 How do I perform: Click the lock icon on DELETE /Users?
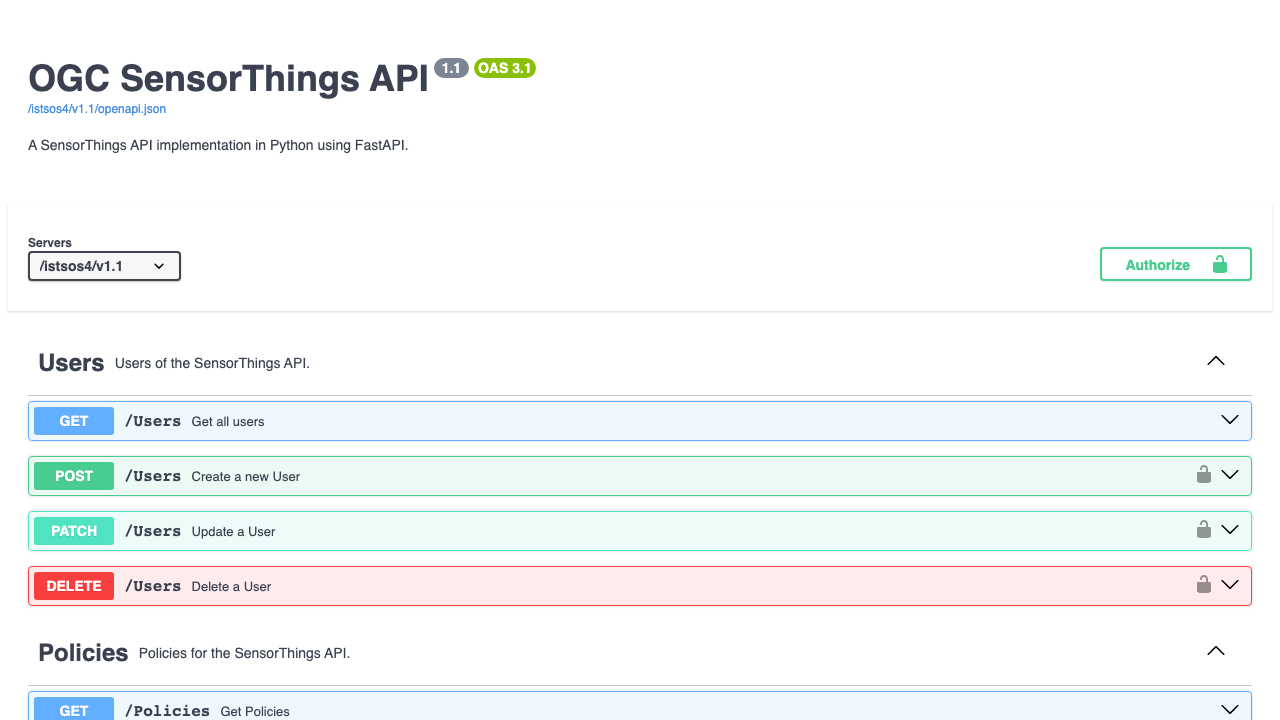pyautogui.click(x=1204, y=584)
